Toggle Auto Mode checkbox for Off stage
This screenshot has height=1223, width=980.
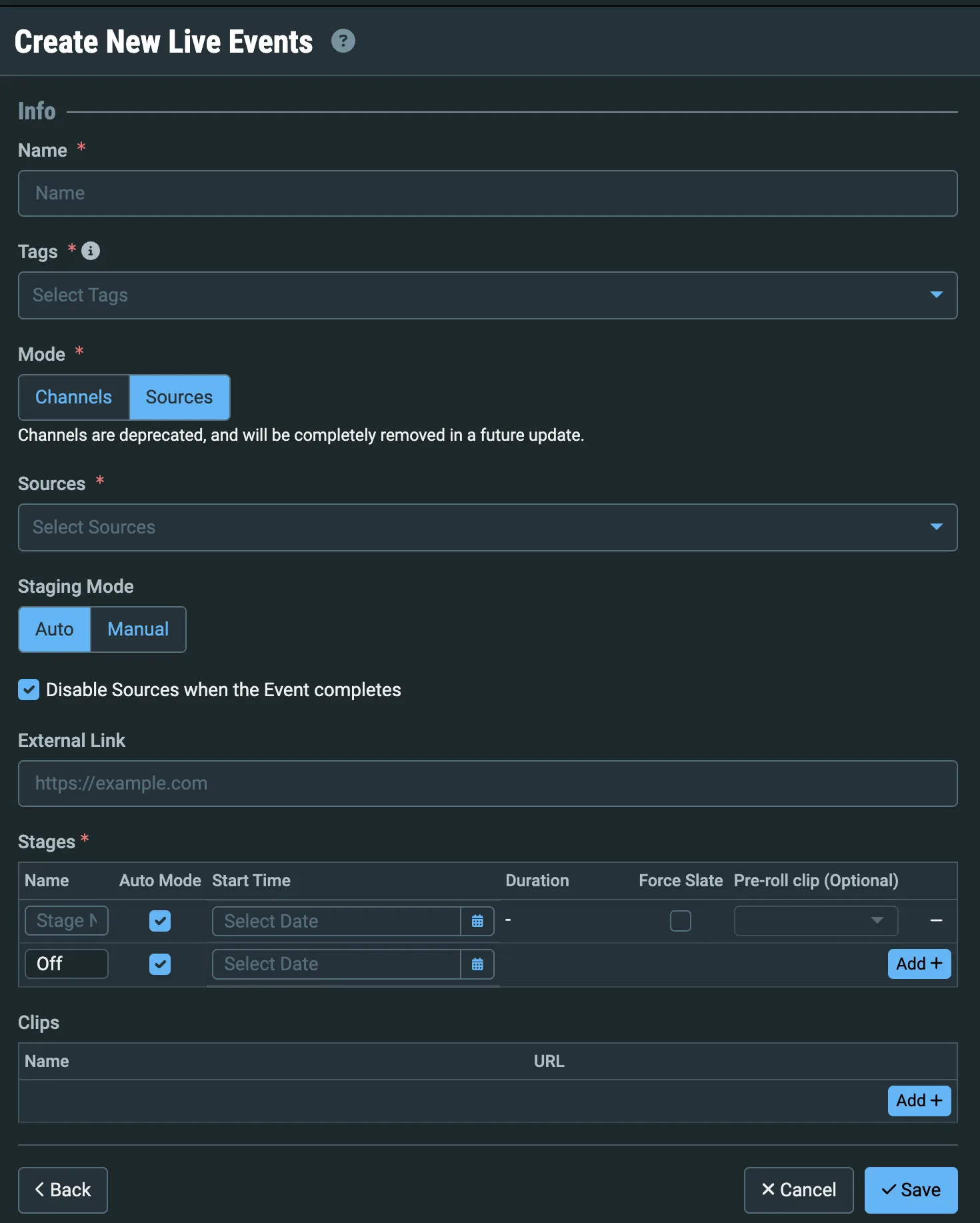click(160, 964)
